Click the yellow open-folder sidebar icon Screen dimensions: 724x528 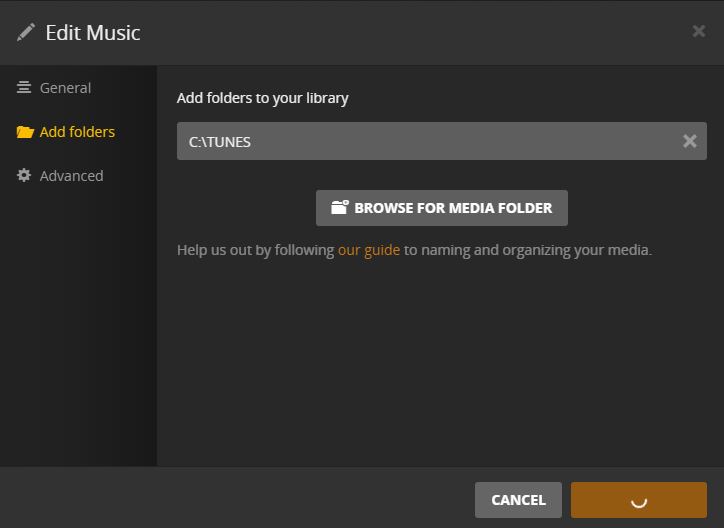pos(25,132)
